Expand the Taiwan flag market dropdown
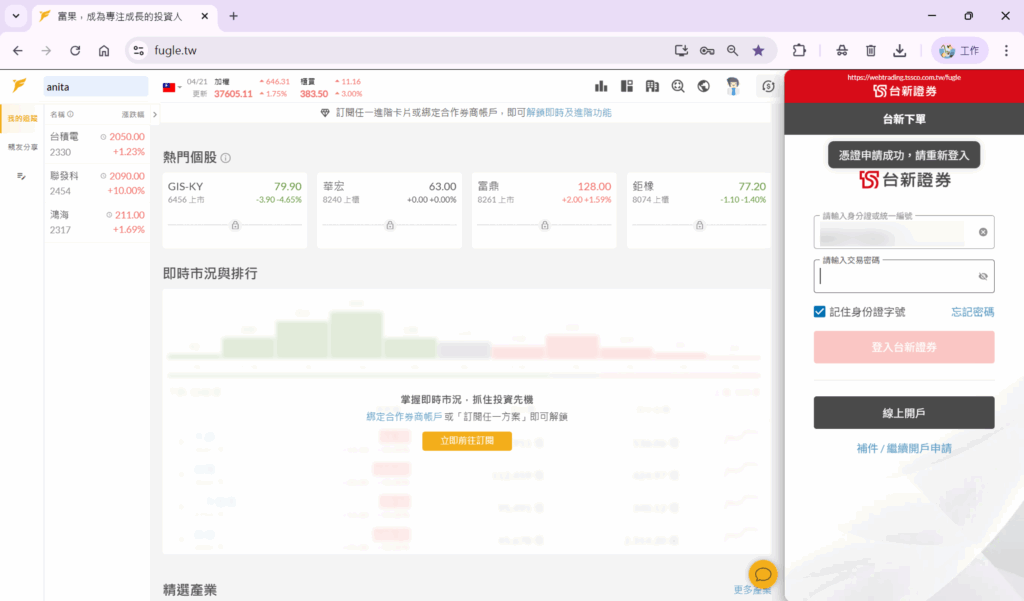Image resolution: width=1024 pixels, height=601 pixels. [170, 87]
